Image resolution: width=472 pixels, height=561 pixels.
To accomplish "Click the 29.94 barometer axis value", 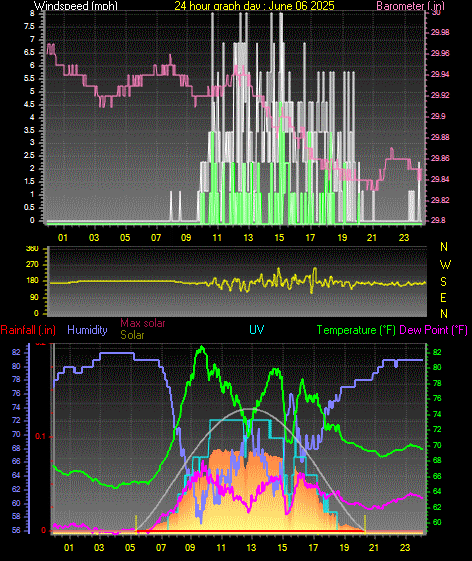I will point(440,74).
